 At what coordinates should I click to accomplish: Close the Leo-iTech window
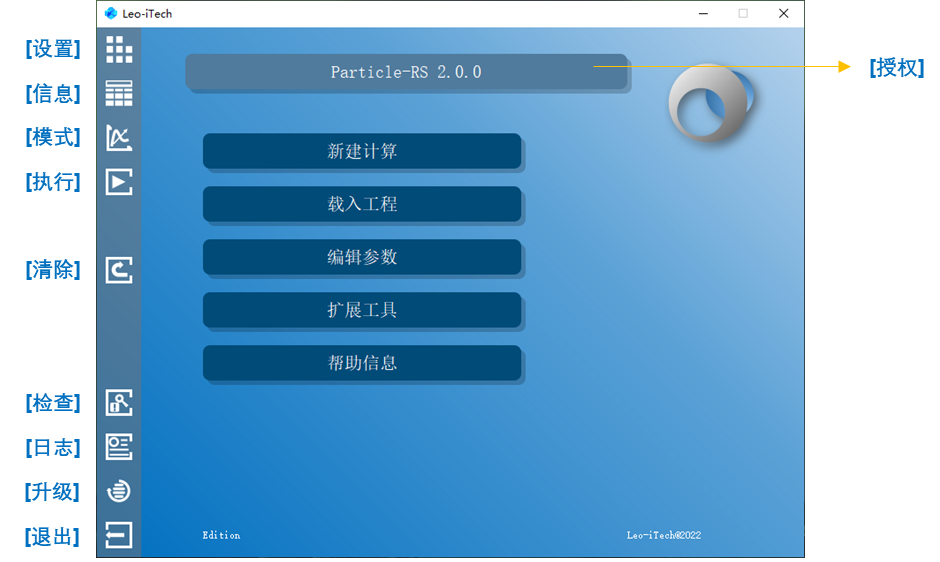tap(784, 13)
